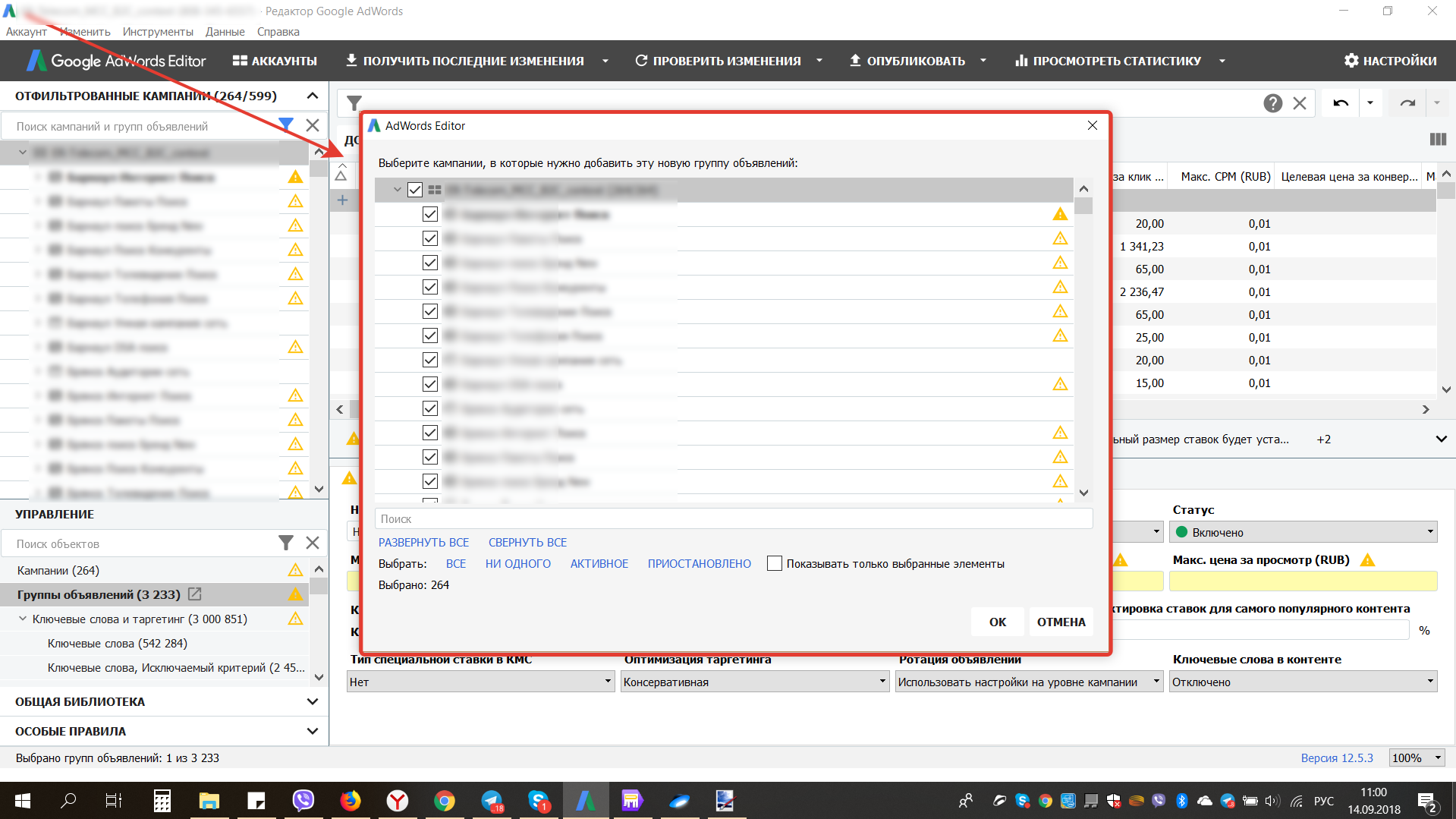Open Telegram from the taskbar
This screenshot has height=819, width=1456.
click(492, 801)
